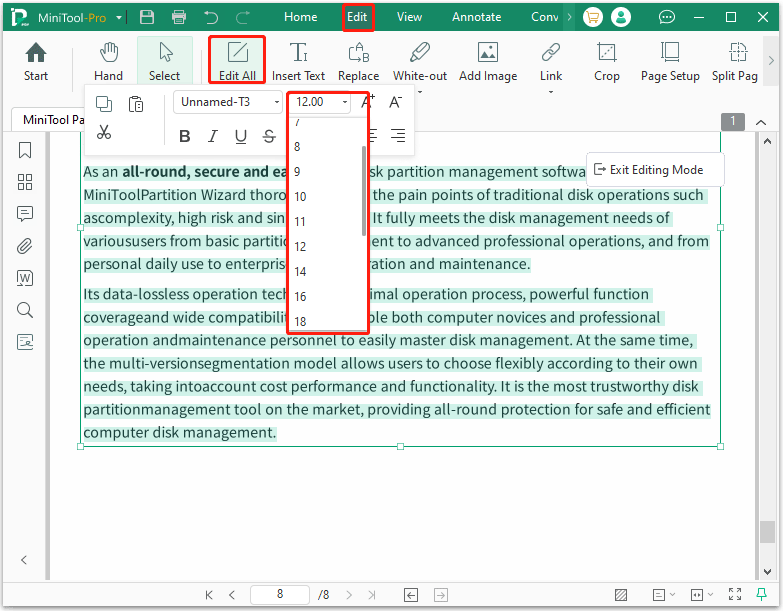Switch to the Home tab
Screen dimensions: 783x611
point(301,17)
